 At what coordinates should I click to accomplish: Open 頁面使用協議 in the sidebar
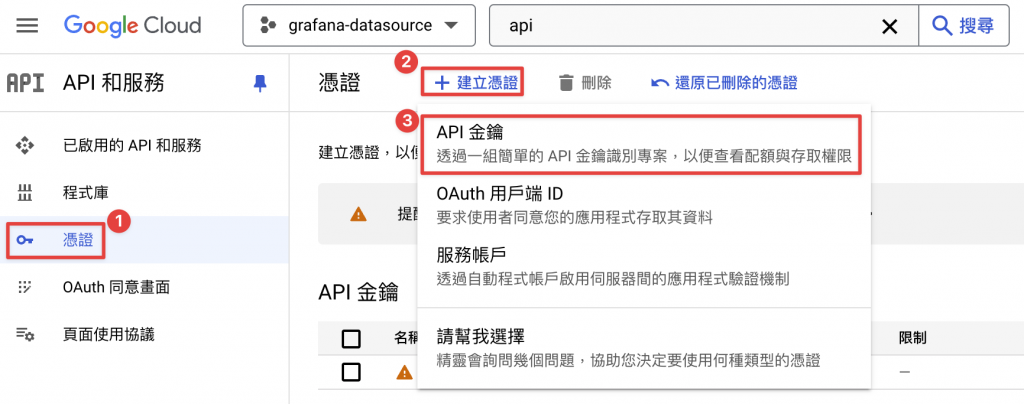coord(108,334)
